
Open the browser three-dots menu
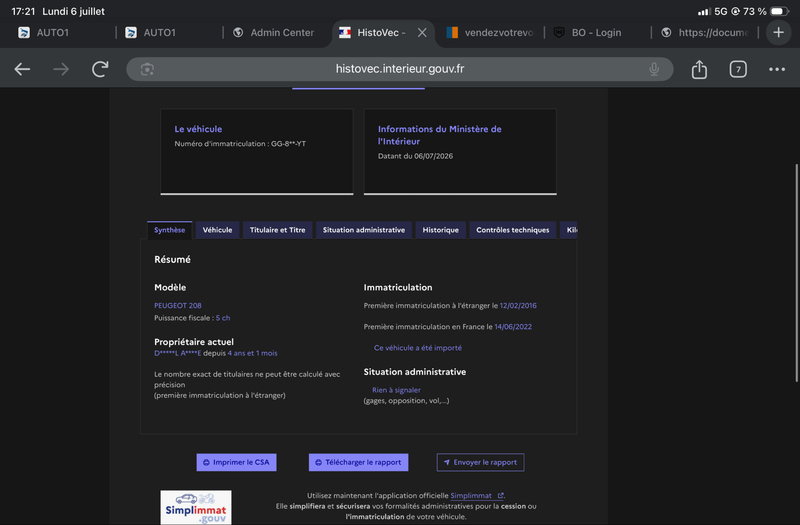[777, 69]
